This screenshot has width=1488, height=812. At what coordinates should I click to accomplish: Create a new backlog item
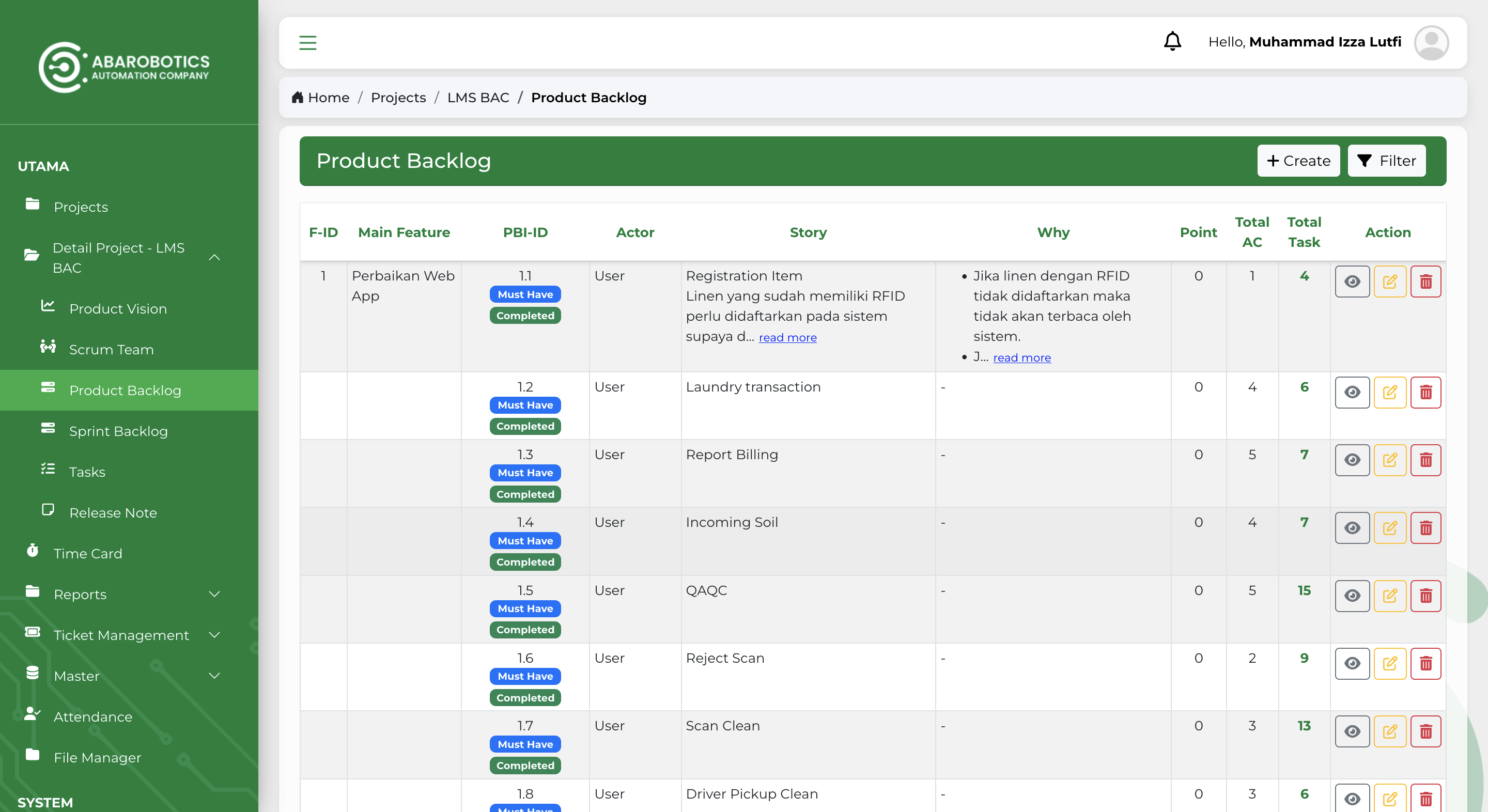pyautogui.click(x=1298, y=161)
